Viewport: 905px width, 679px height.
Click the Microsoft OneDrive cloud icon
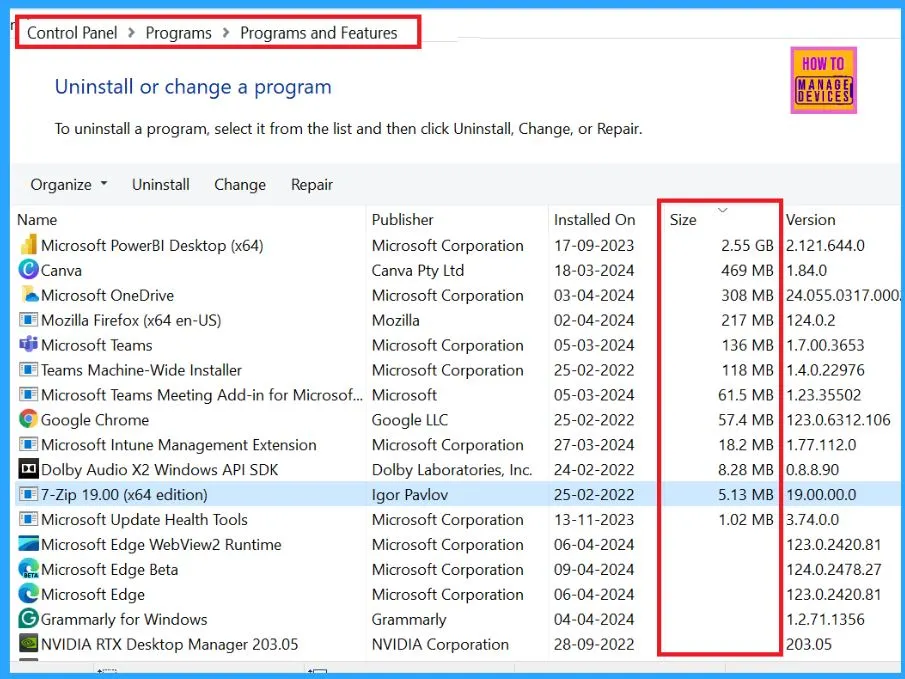[x=28, y=294]
